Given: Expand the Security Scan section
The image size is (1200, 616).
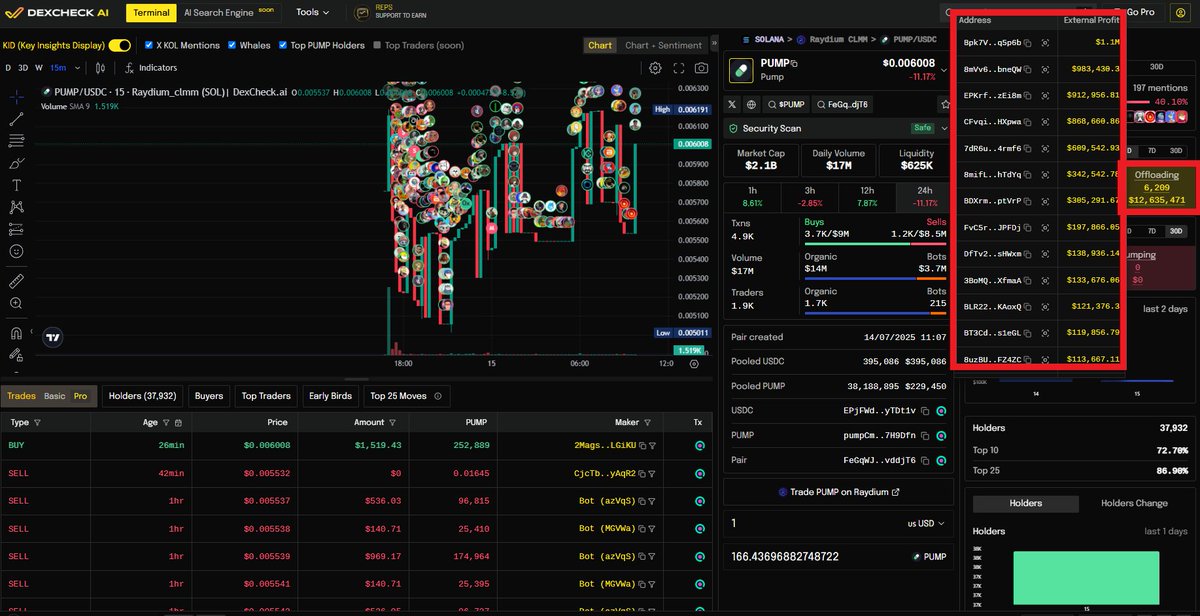Looking at the screenshot, I should click(x=944, y=128).
